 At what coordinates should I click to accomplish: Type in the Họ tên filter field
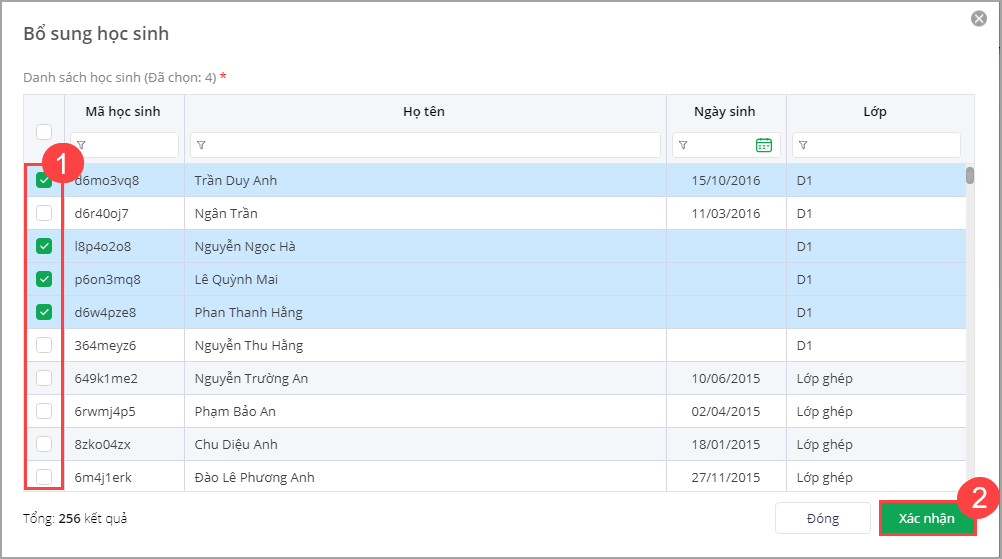(432, 145)
